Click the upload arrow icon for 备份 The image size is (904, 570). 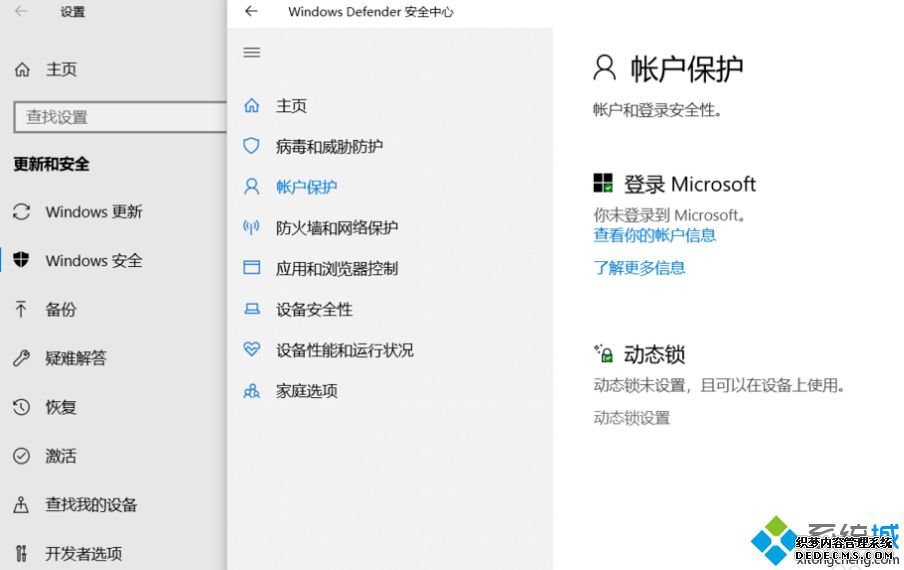[21, 309]
